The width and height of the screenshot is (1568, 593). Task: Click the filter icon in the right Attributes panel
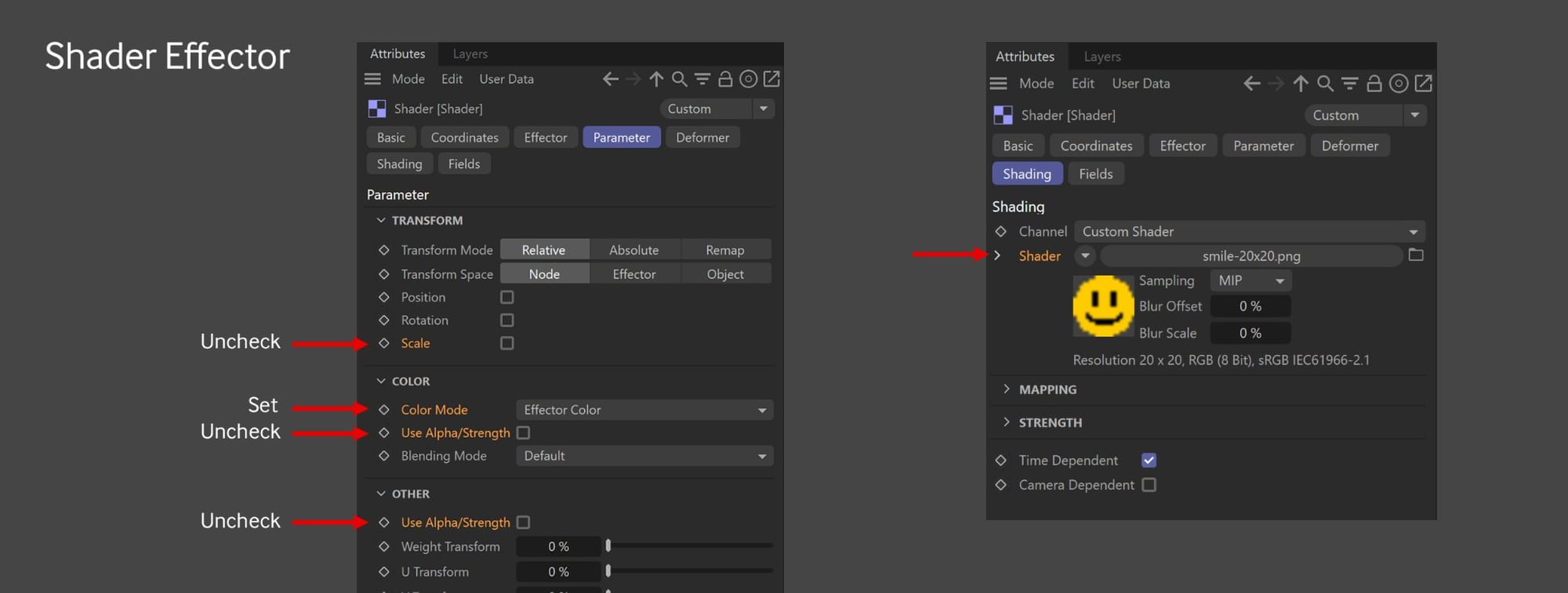click(x=1349, y=83)
